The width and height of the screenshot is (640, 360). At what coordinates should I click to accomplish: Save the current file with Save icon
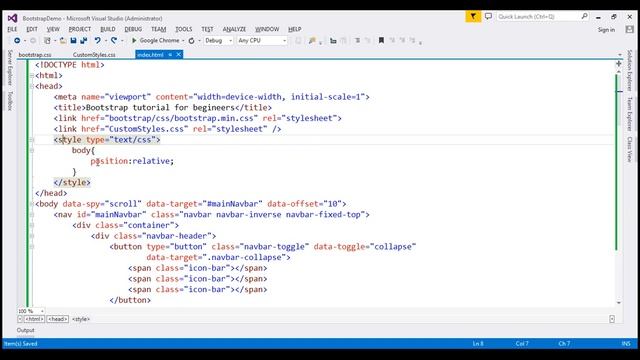click(x=73, y=40)
